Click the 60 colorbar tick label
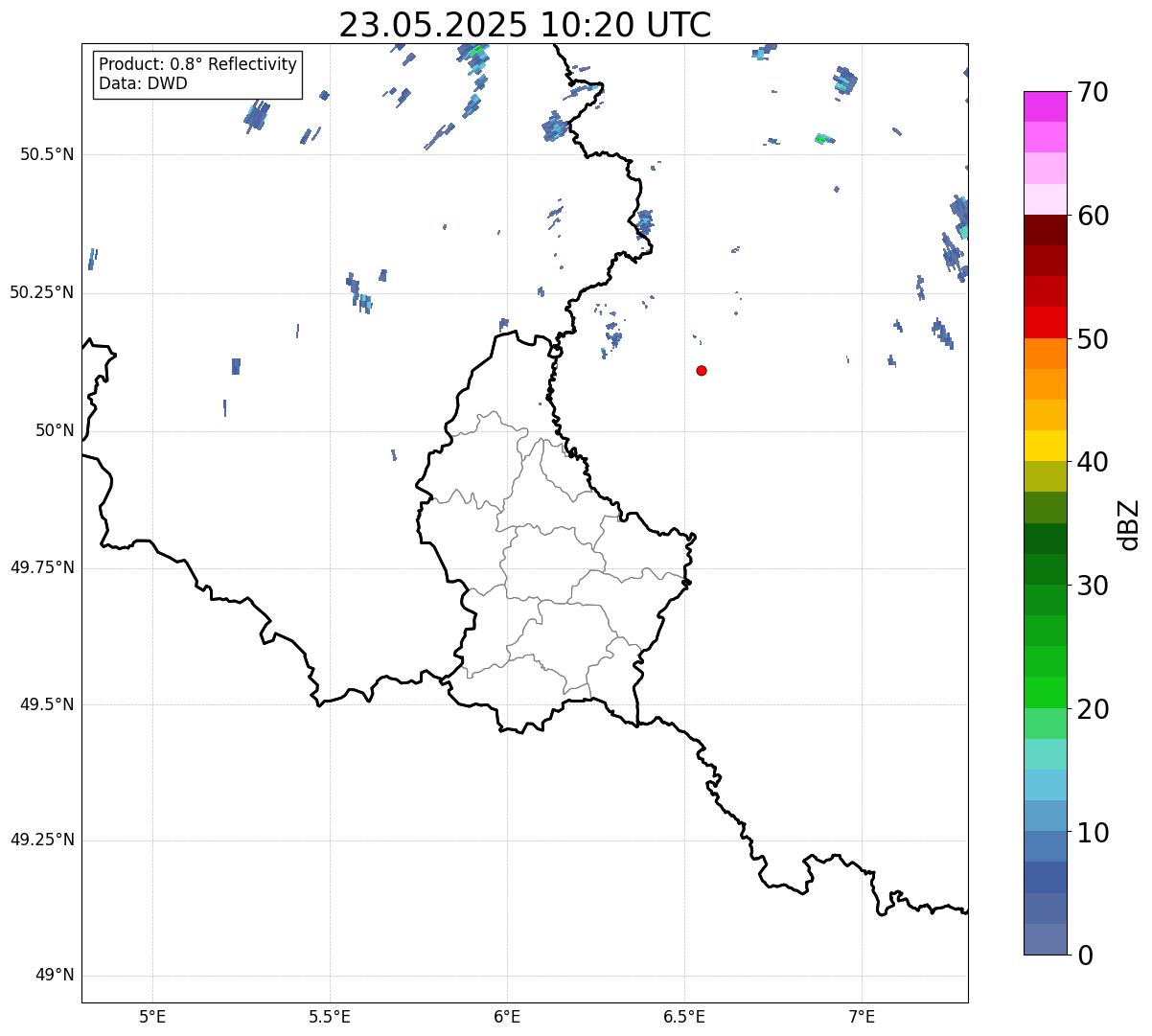 coord(1093,216)
